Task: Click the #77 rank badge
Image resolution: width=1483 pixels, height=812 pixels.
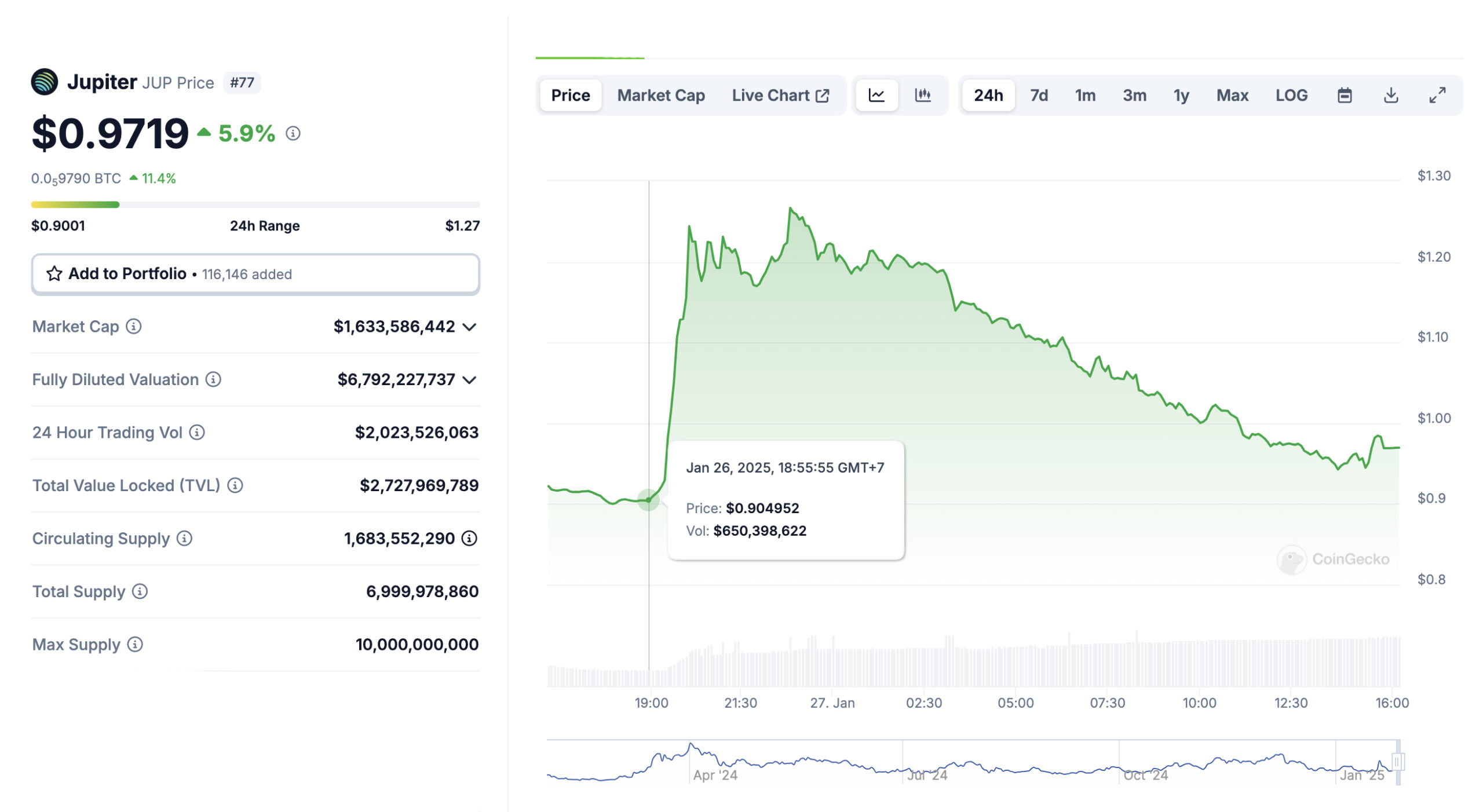Action: pos(242,82)
